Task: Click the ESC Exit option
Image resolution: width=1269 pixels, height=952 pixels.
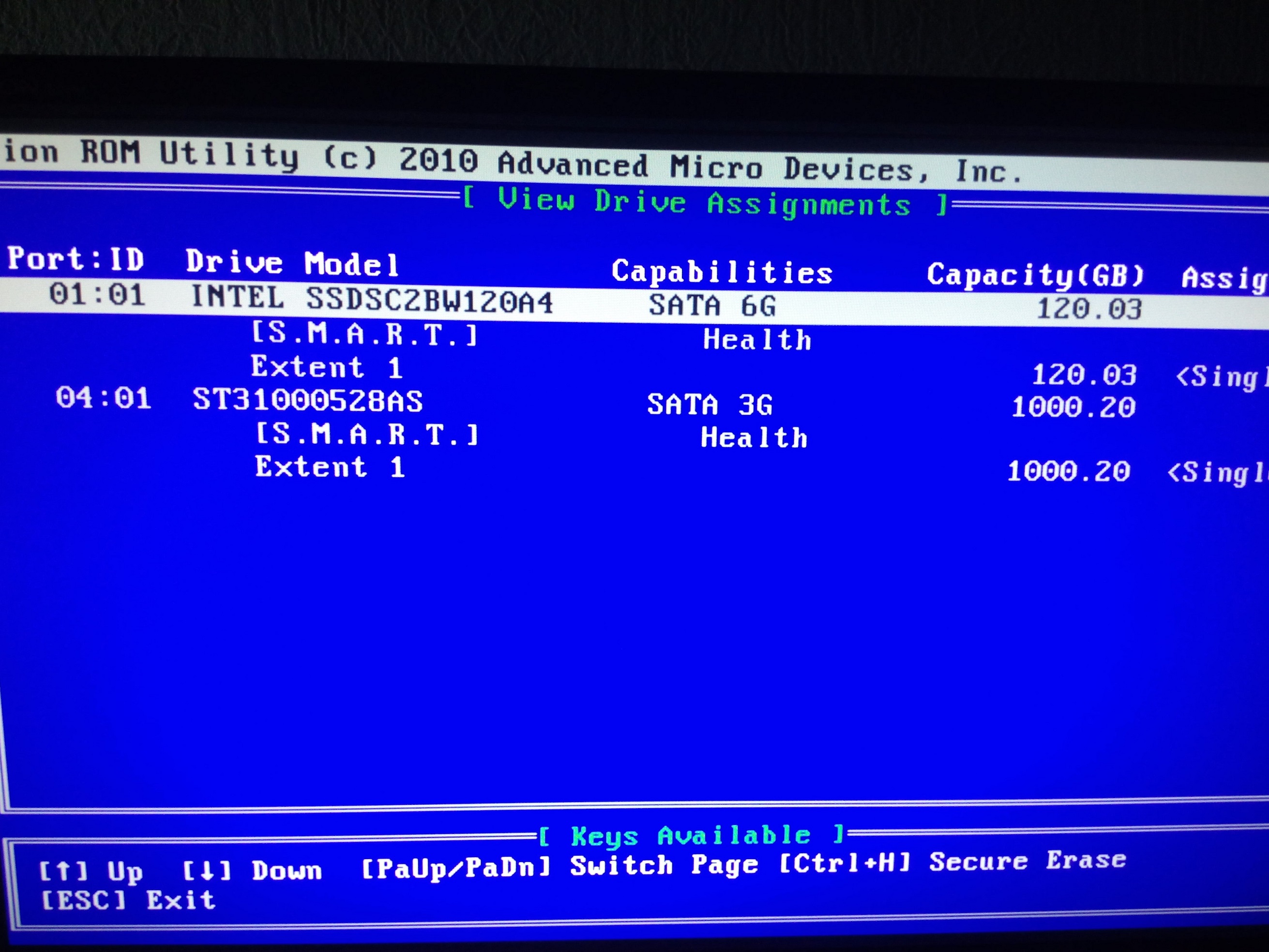Action: (x=129, y=900)
